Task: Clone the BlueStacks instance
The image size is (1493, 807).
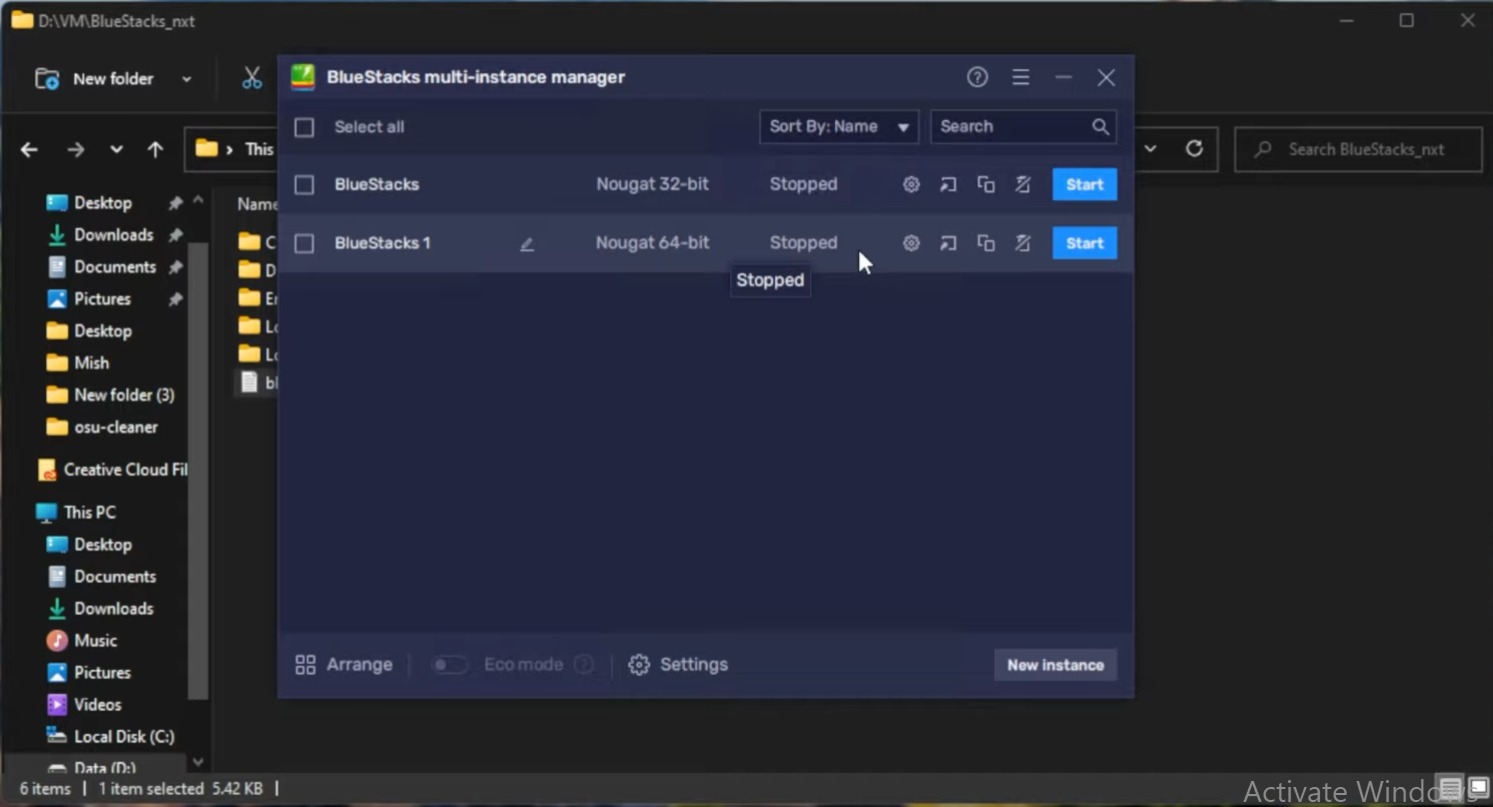Action: pyautogui.click(x=986, y=185)
